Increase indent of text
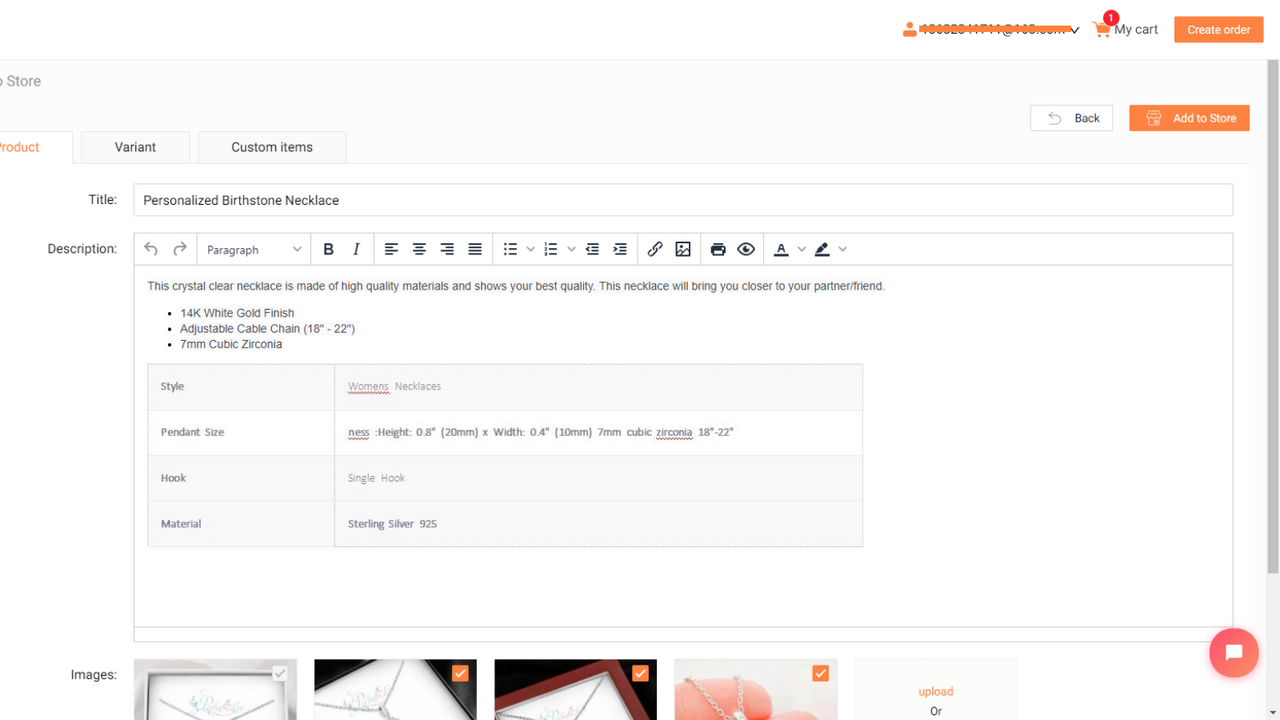This screenshot has width=1280, height=720. pos(620,249)
